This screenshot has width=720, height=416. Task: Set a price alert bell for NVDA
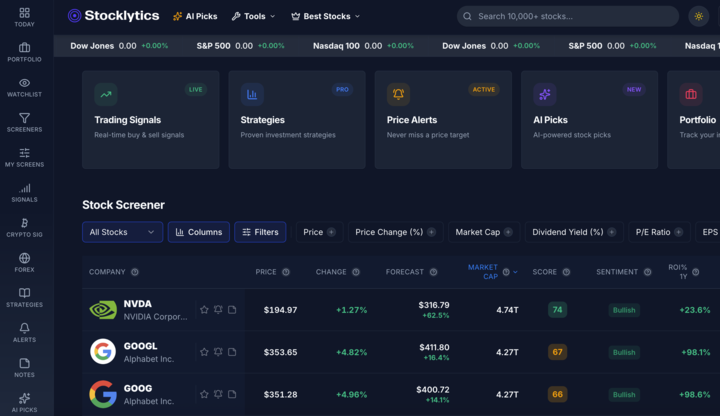click(218, 309)
